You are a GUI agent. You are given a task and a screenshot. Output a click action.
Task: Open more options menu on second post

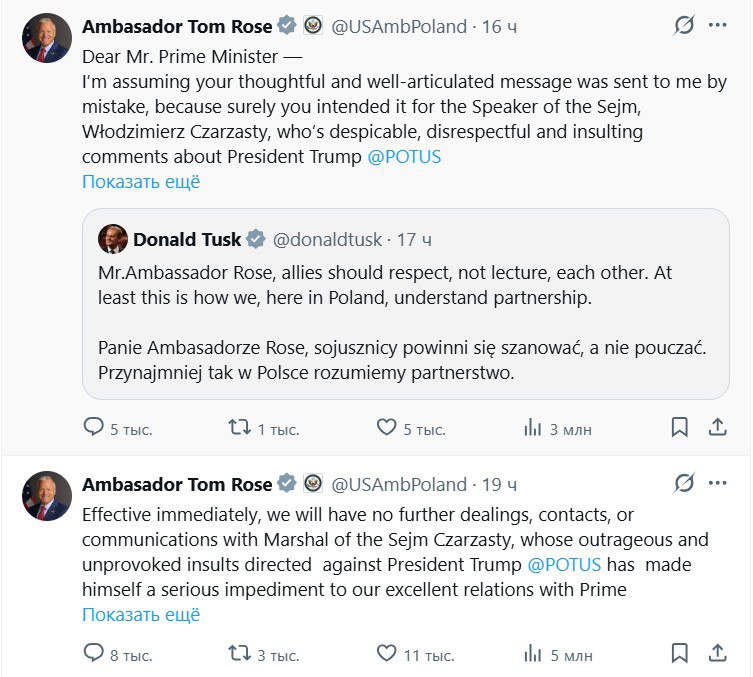tap(718, 484)
